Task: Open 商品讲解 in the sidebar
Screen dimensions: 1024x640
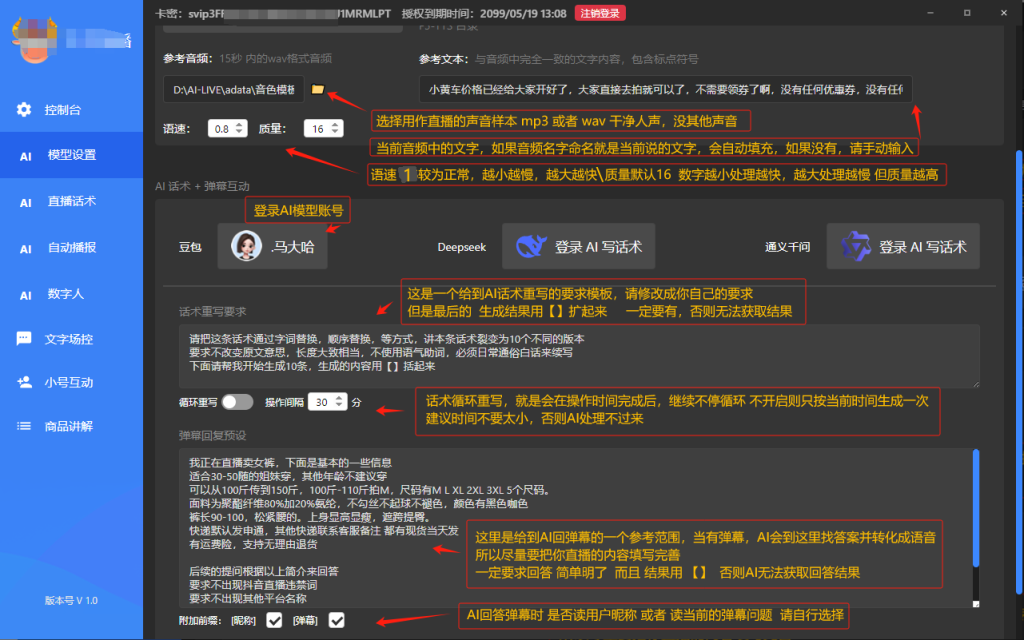Action: 71,426
